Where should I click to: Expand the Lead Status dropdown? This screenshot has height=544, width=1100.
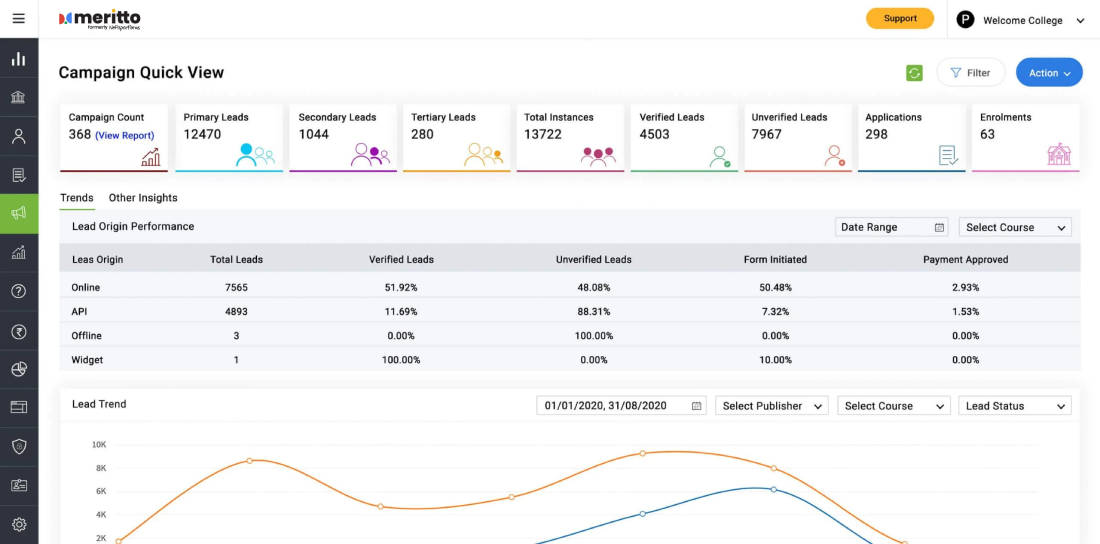click(1015, 406)
